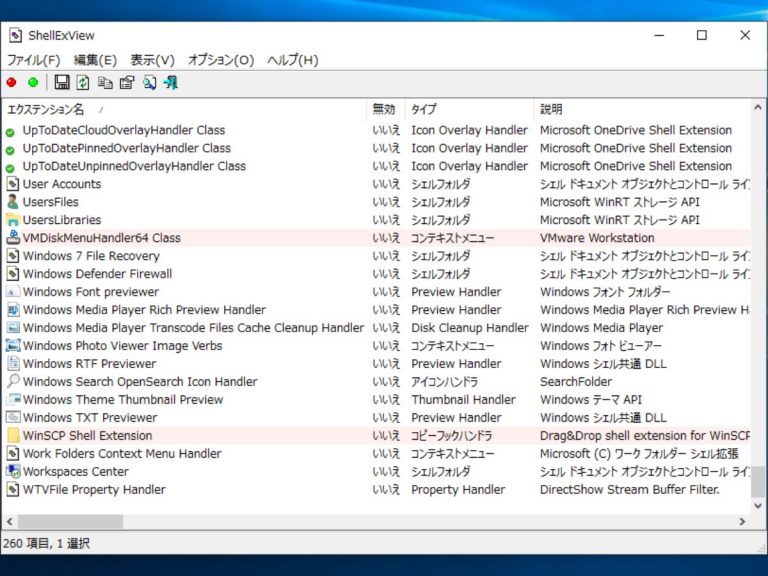Open the properties toolbar icon

click(x=127, y=82)
